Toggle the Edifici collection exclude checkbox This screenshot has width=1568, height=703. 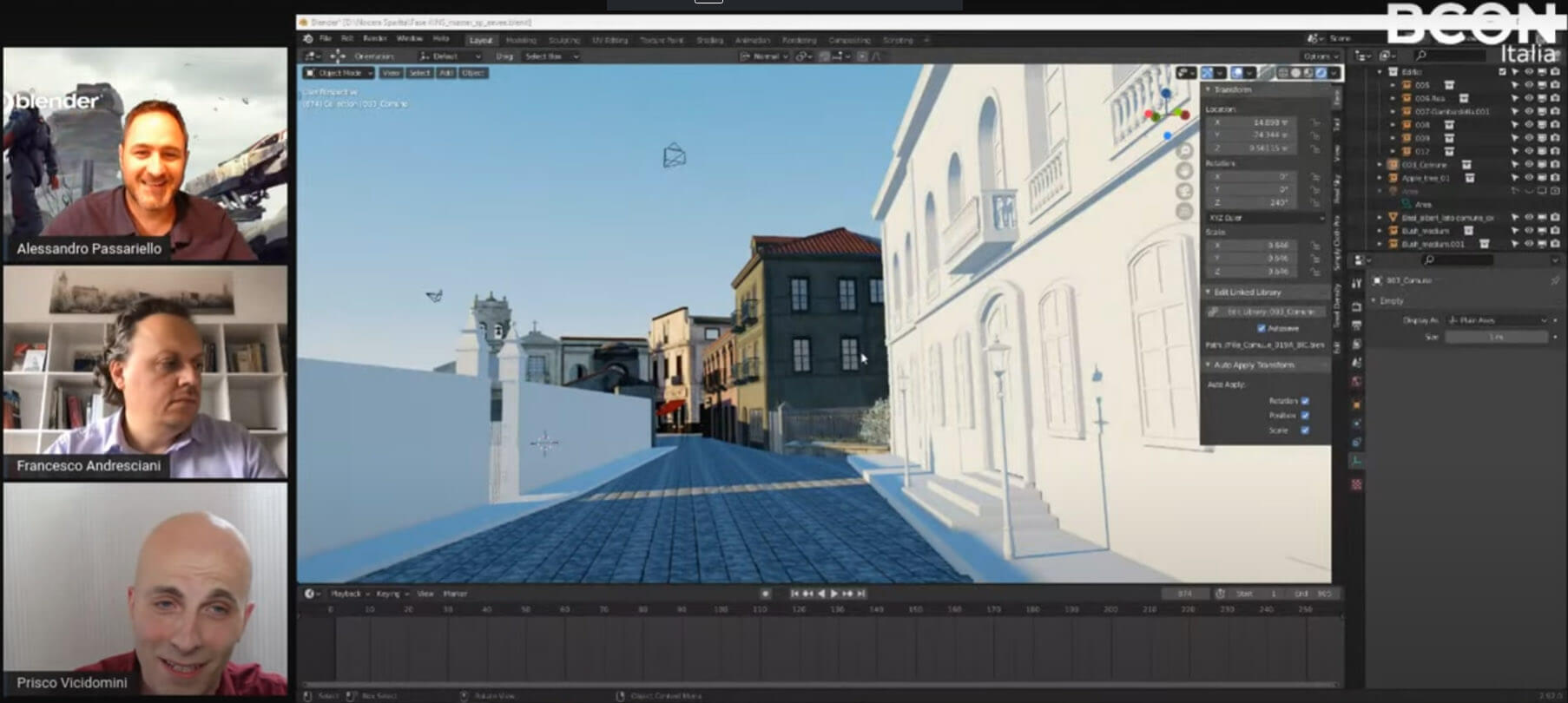[1502, 72]
